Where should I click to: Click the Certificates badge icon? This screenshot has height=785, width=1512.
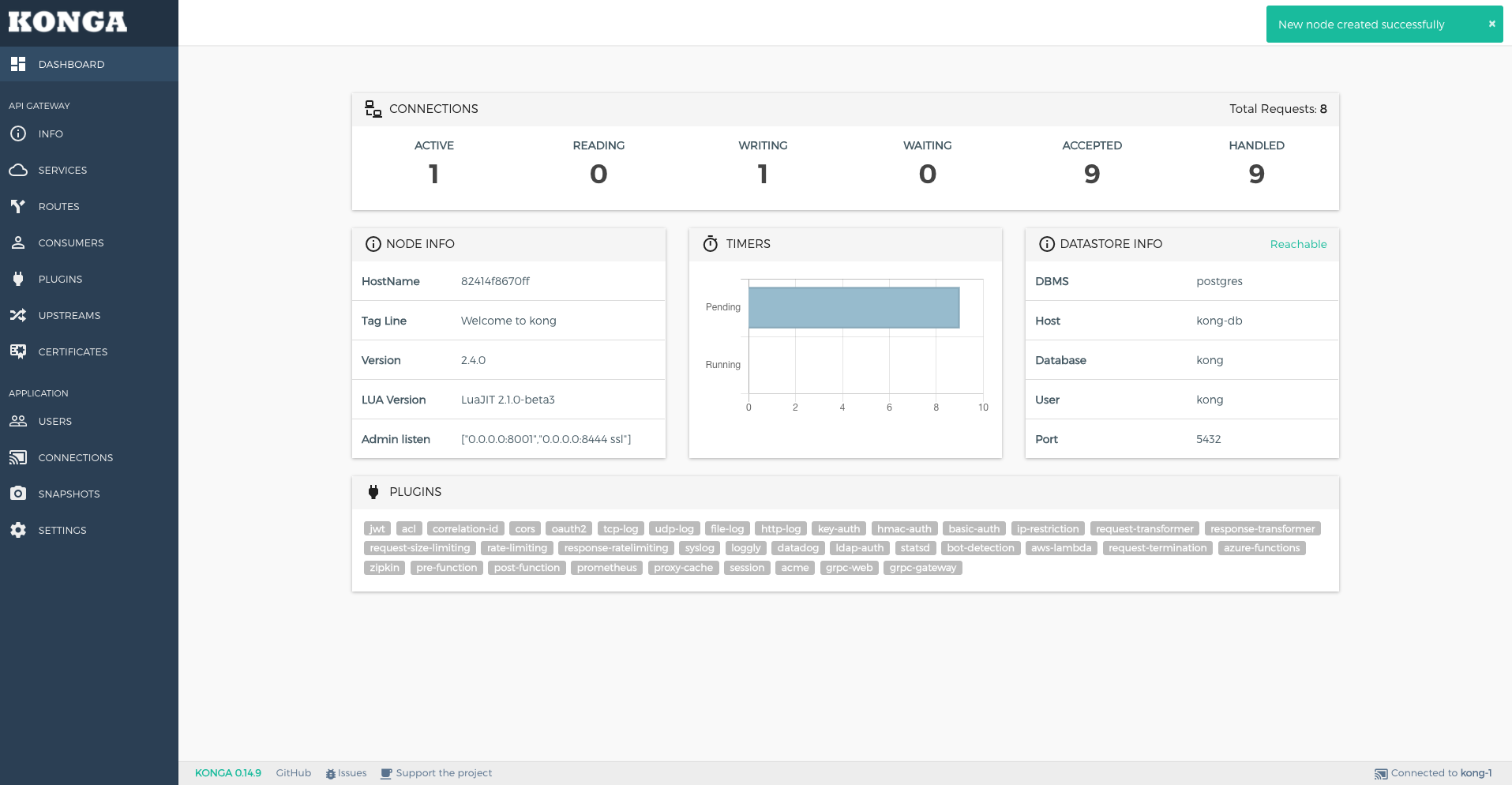[x=18, y=351]
